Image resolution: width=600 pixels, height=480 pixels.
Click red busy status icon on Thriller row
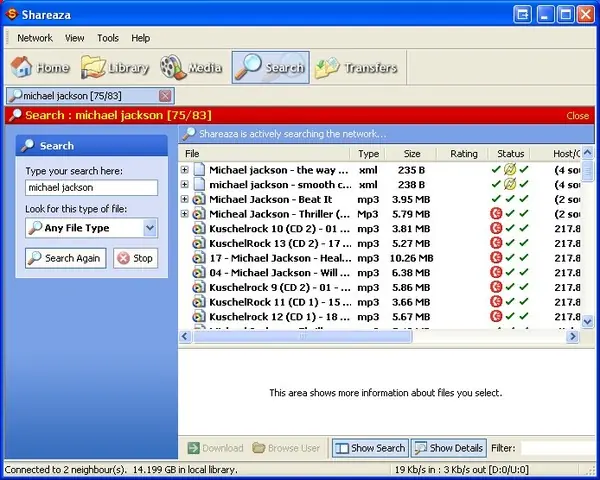tap(496, 214)
